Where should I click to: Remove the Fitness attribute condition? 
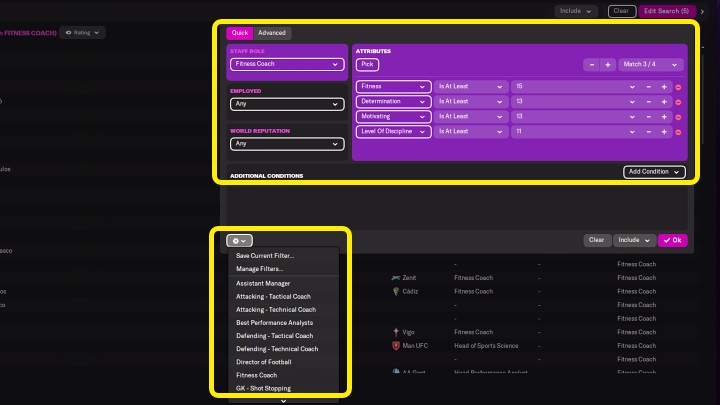point(678,87)
